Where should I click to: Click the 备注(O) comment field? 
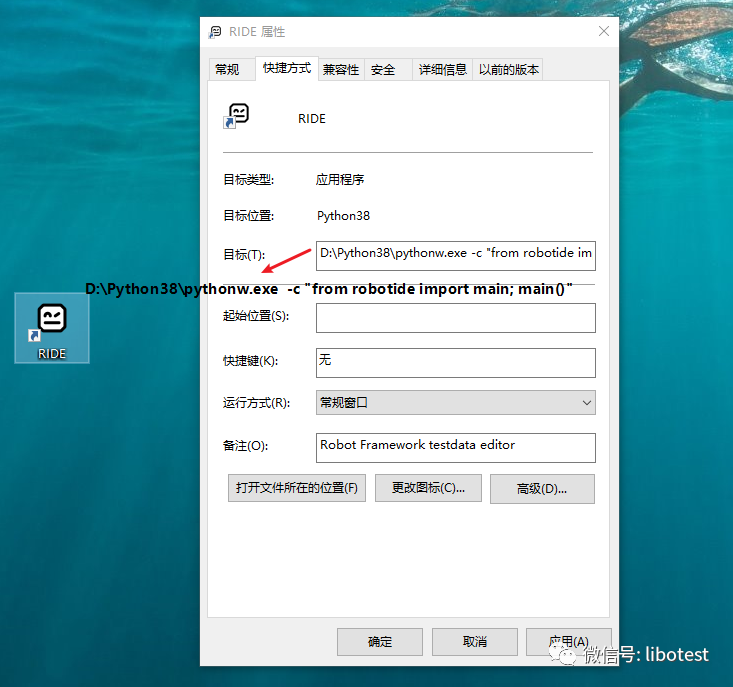[x=456, y=448]
